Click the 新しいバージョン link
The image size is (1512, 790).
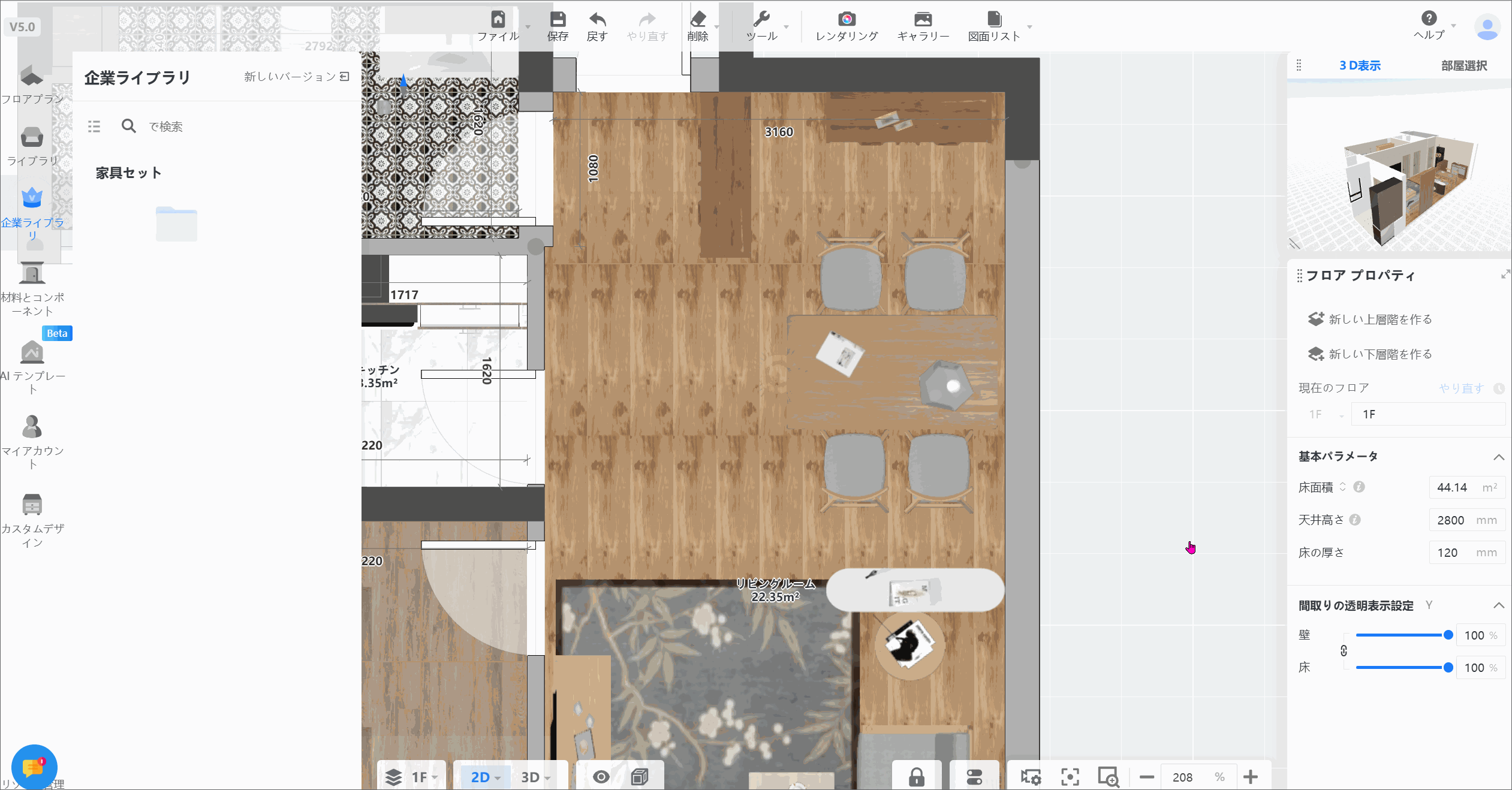(297, 77)
